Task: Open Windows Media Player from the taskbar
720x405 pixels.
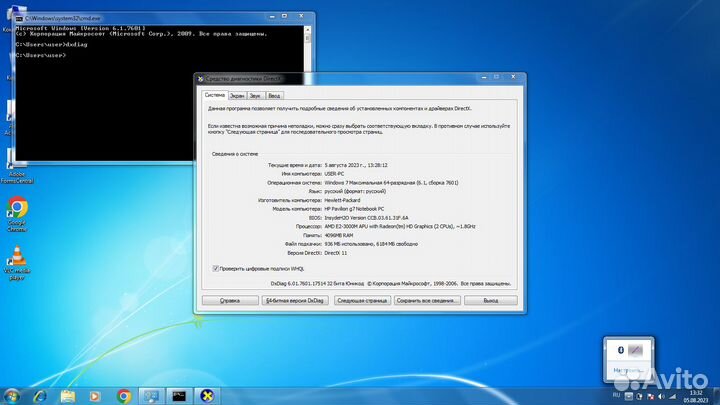Action: pos(95,396)
